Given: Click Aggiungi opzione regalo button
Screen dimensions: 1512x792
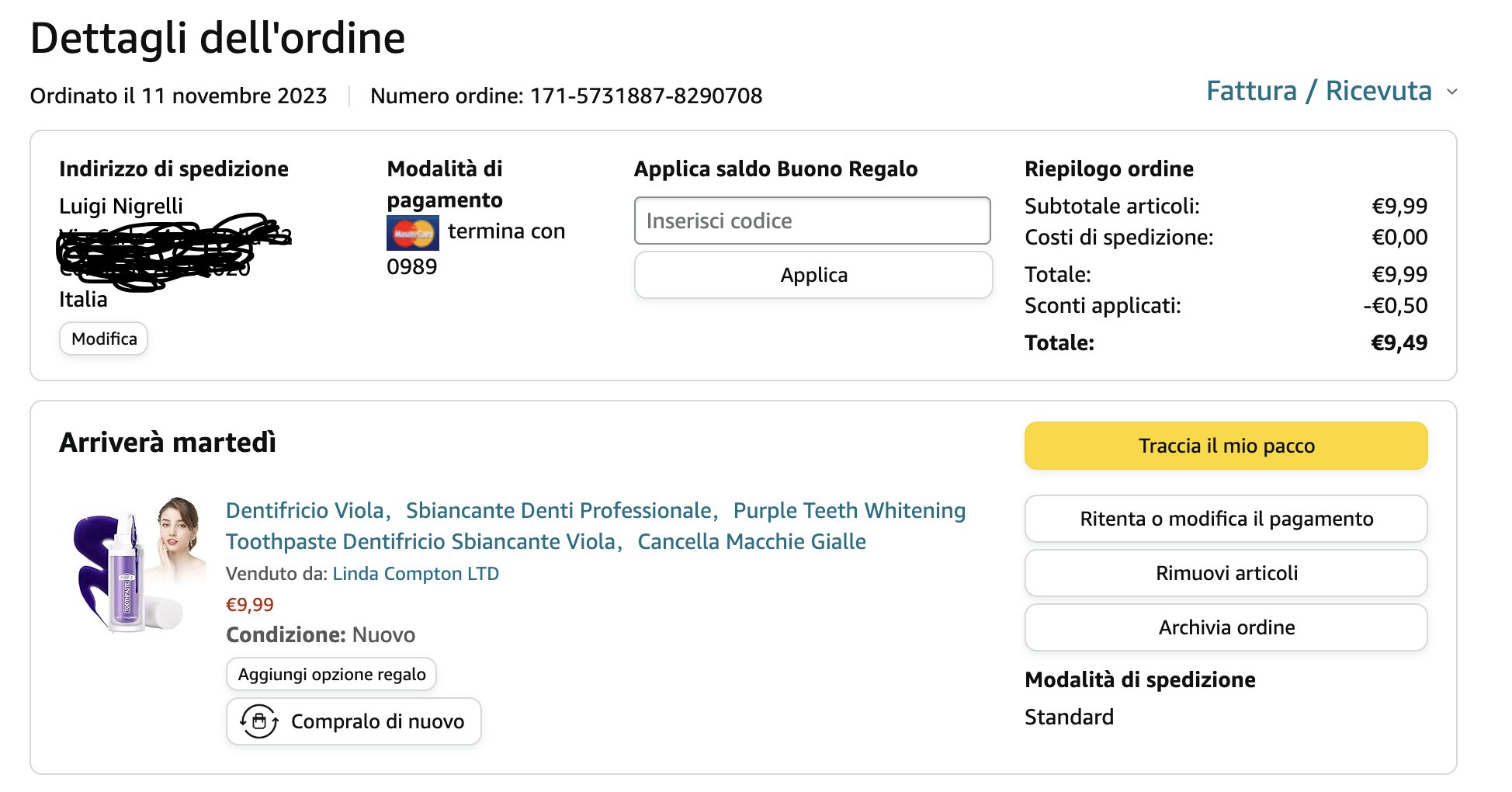Looking at the screenshot, I should (x=331, y=674).
